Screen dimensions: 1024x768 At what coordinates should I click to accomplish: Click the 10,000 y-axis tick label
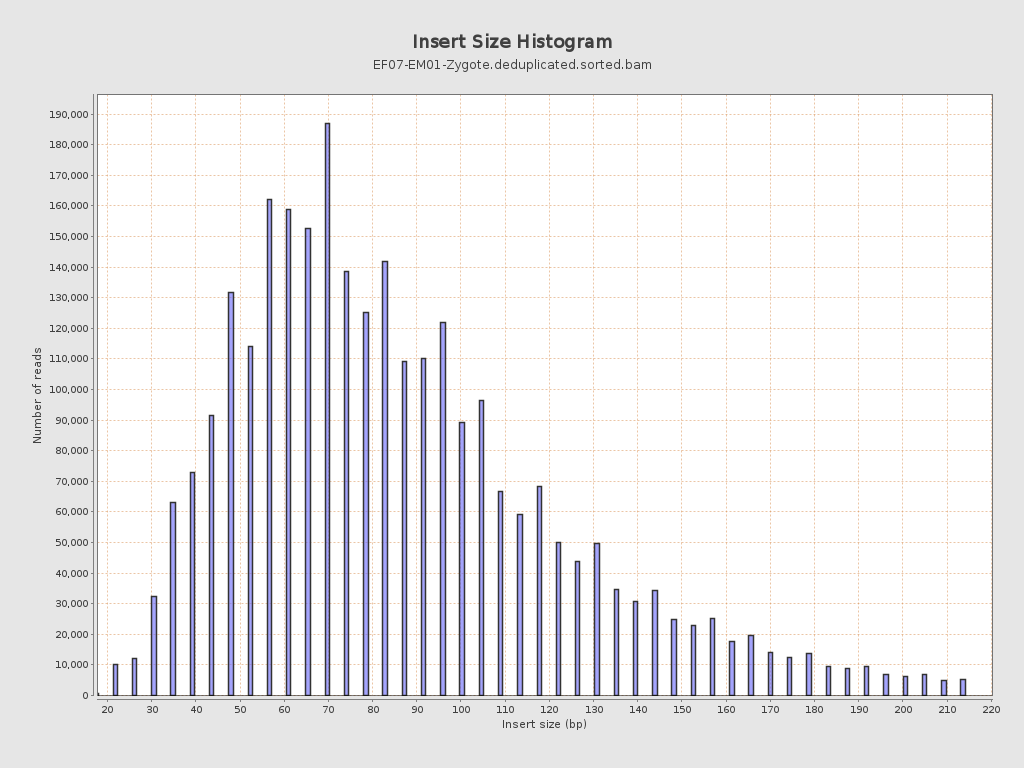tap(71, 664)
